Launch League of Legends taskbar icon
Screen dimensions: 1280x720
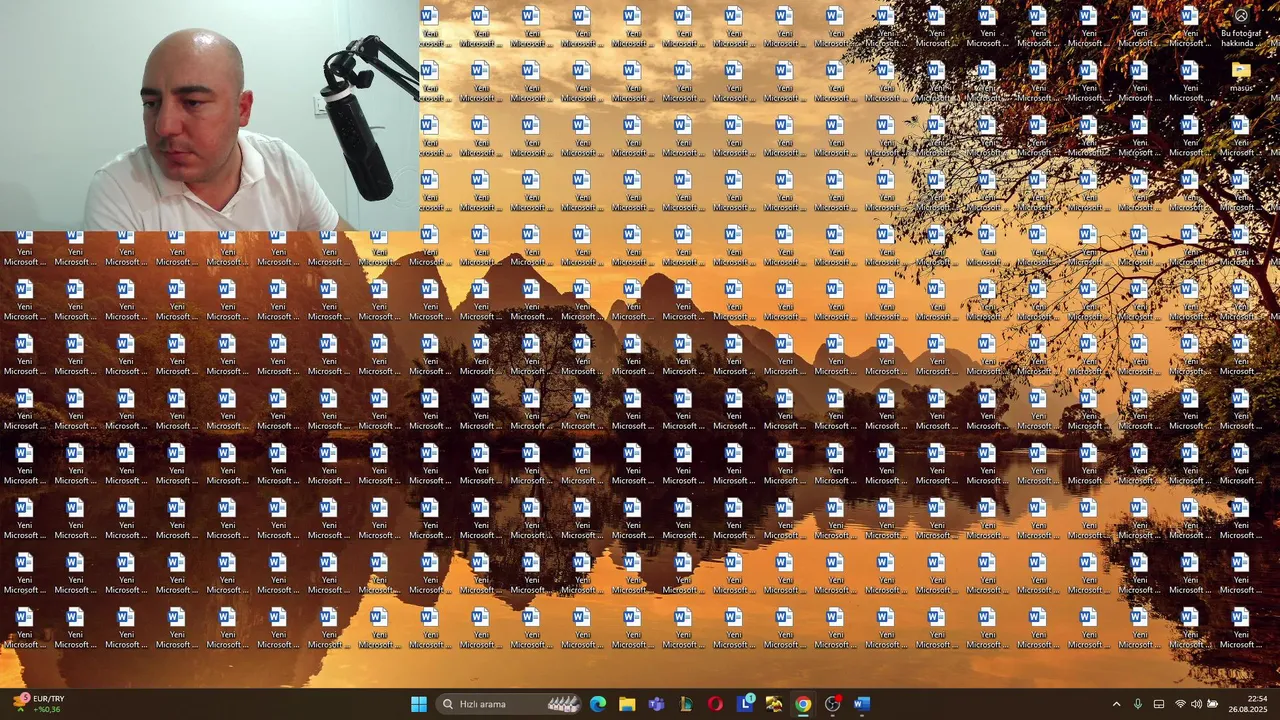(x=686, y=704)
